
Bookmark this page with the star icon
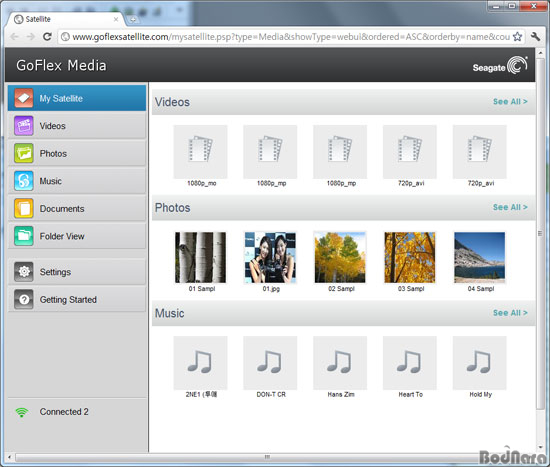coord(517,36)
